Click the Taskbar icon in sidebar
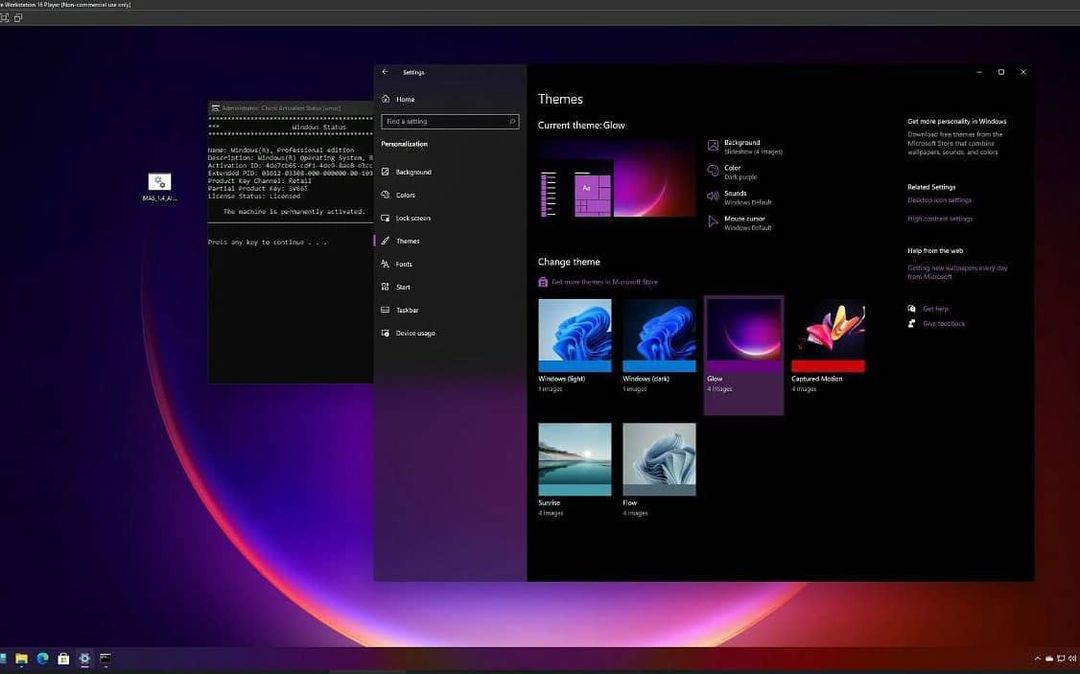Viewport: 1080px width, 674px height. click(385, 310)
